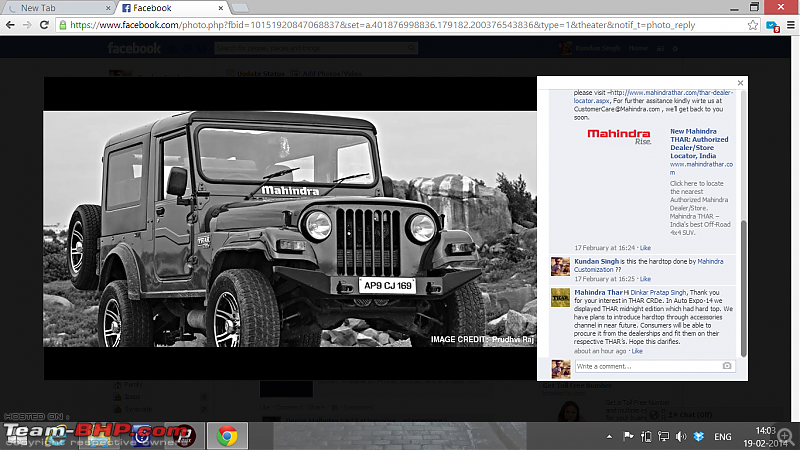Viewport: 800px width, 450px height.
Task: Click the Mahindra Rise logo thumbnail
Action: click(x=619, y=136)
